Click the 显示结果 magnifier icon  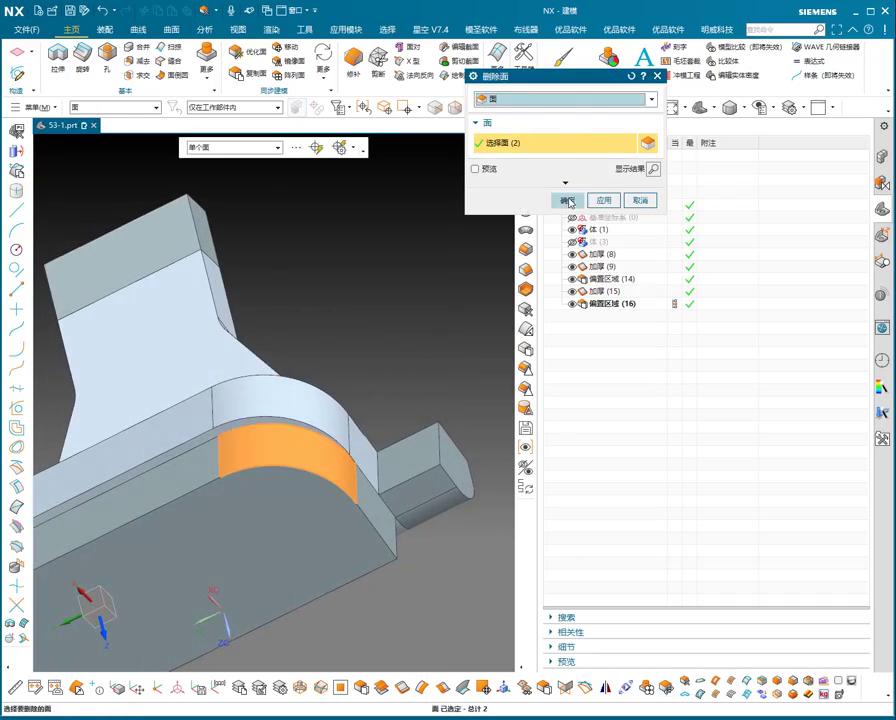coord(653,169)
